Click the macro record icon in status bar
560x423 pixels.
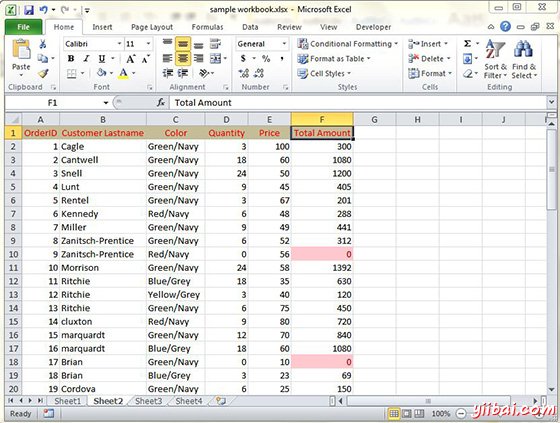[x=49, y=414]
